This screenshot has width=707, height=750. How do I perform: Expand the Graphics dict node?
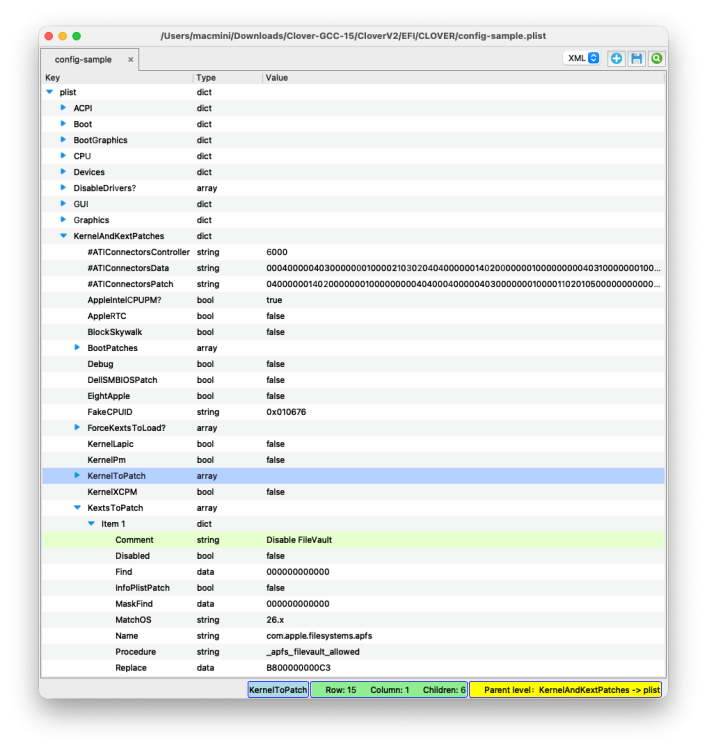[63, 220]
